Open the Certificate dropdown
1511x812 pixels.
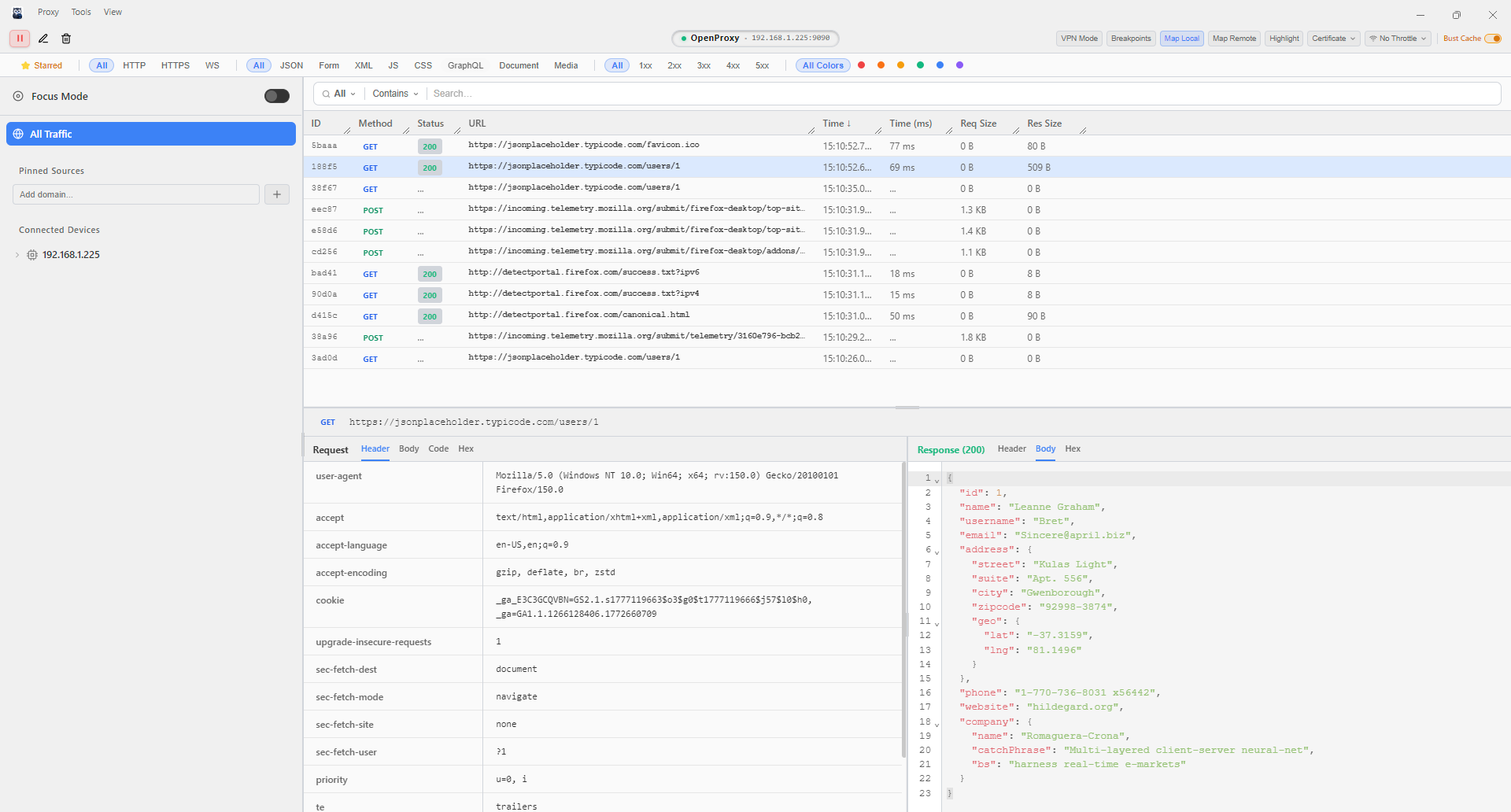[x=1333, y=39]
